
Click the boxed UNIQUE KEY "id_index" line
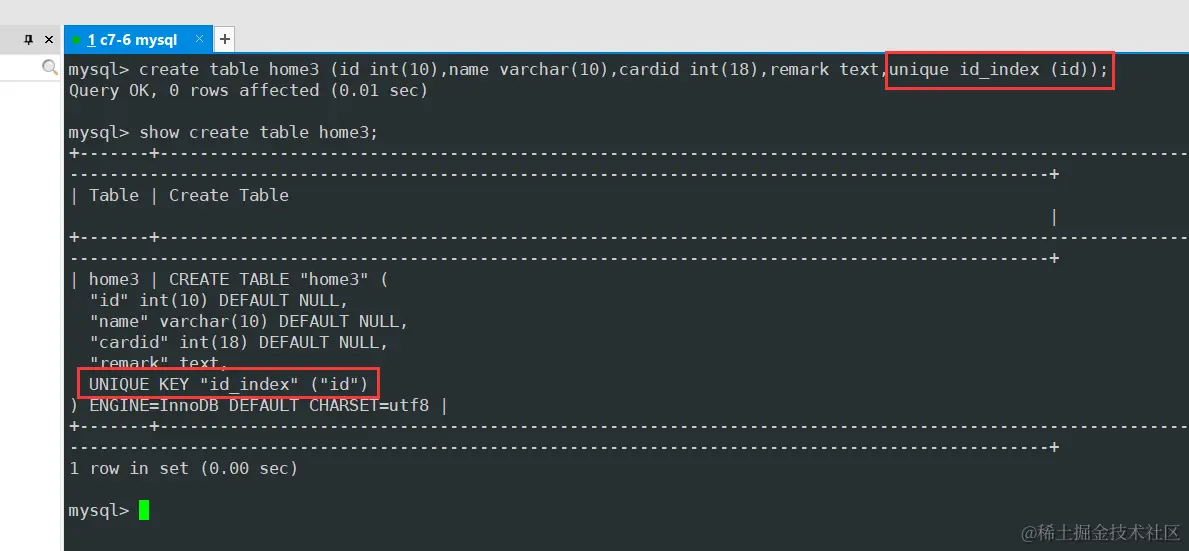coord(228,384)
